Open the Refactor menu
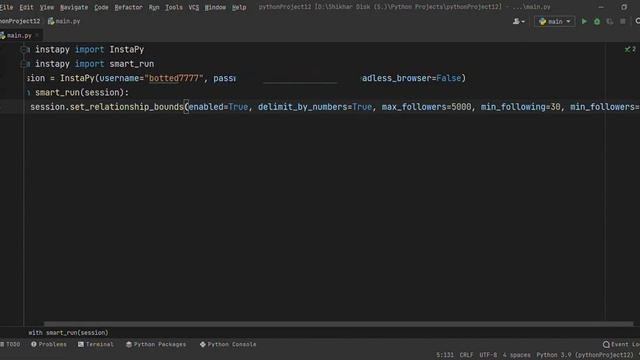This screenshot has width=640, height=360. click(x=128, y=7)
